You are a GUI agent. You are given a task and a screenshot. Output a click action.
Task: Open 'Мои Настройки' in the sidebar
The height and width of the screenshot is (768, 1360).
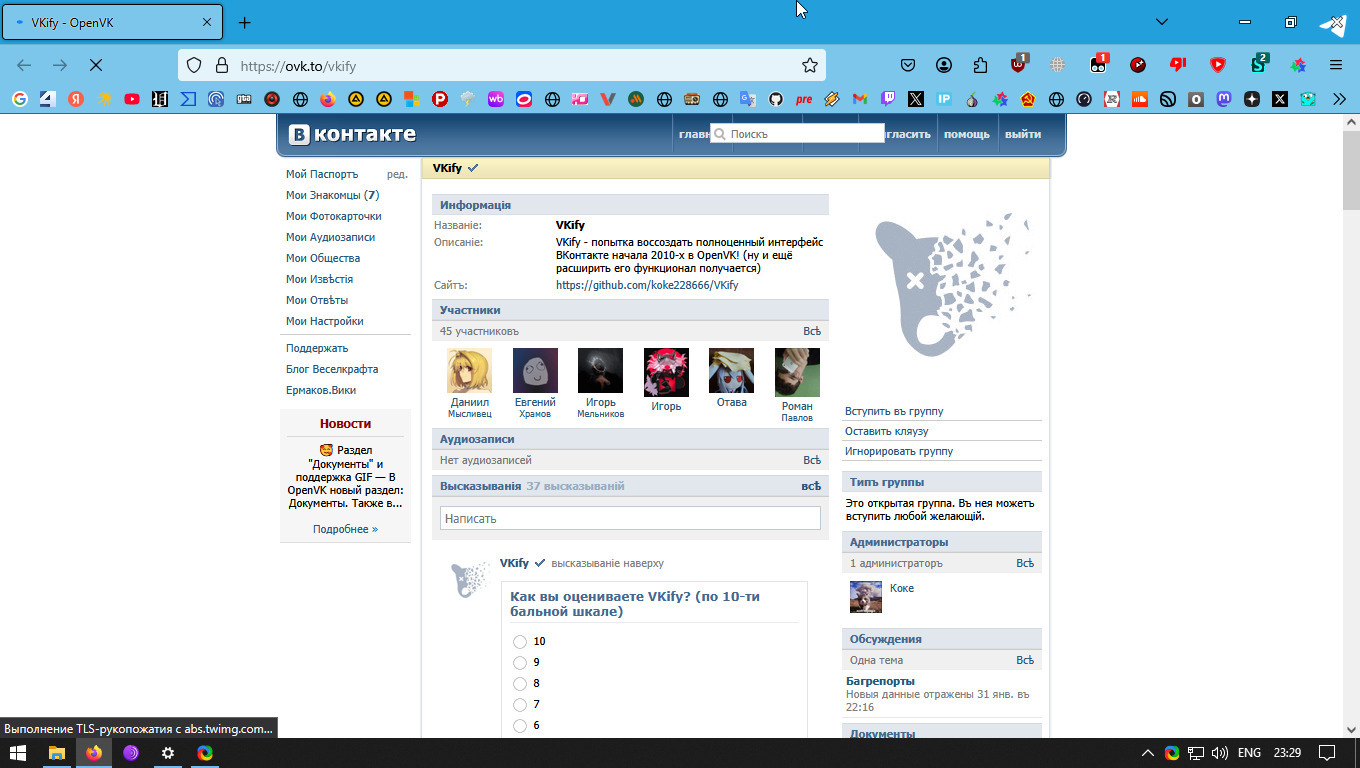click(x=324, y=321)
